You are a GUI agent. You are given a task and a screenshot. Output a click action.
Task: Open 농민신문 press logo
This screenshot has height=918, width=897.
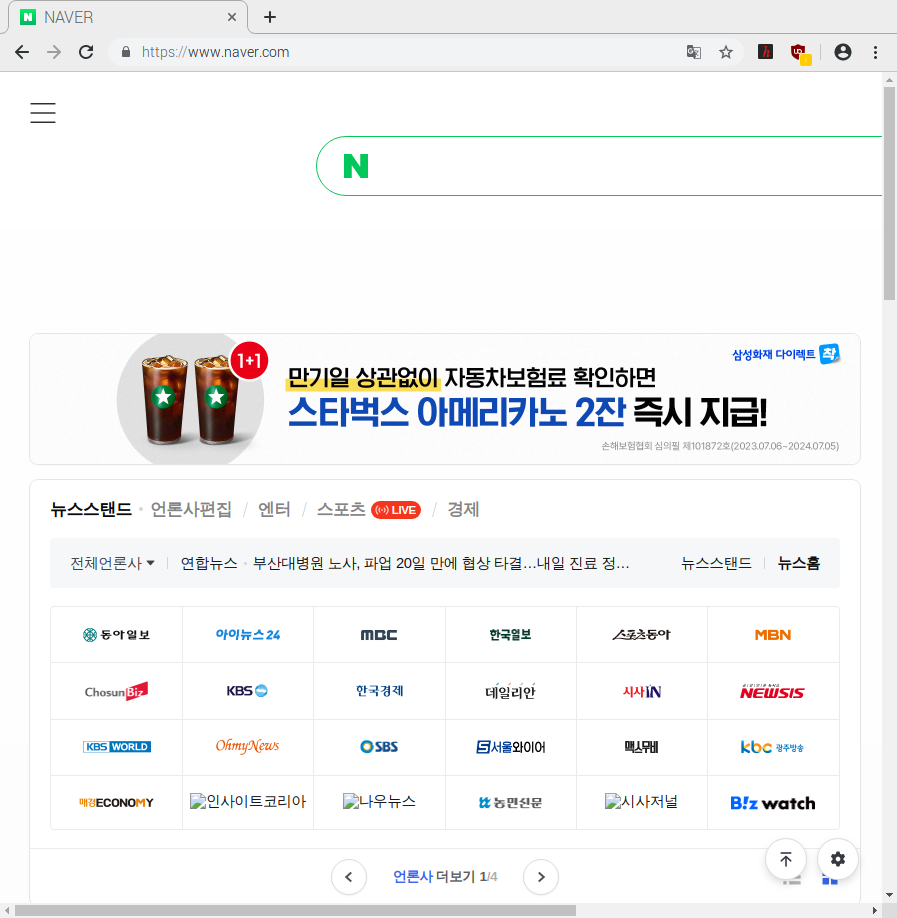pyautogui.click(x=511, y=803)
